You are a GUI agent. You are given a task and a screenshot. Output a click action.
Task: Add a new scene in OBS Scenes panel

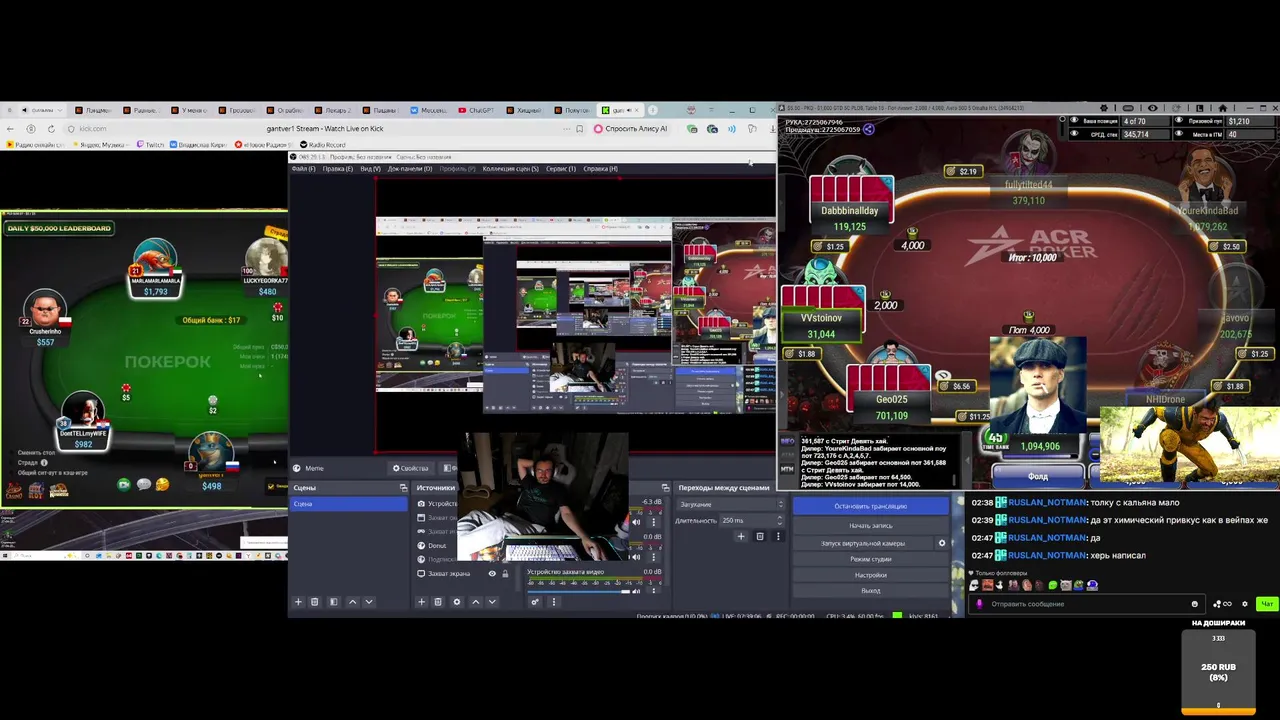point(298,602)
